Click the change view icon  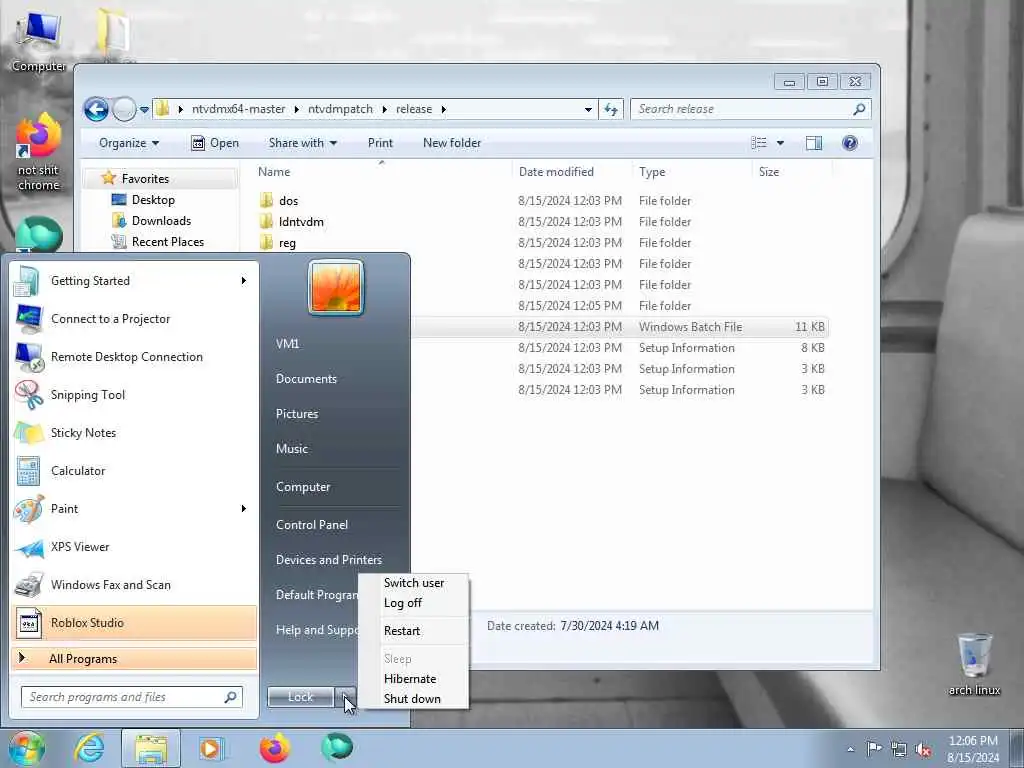(759, 143)
